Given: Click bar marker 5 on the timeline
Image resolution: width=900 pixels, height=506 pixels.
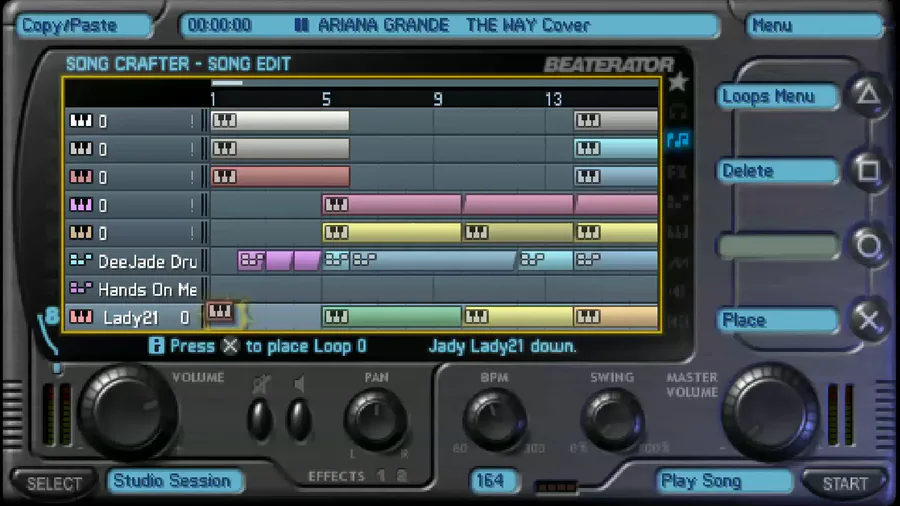Looking at the screenshot, I should tap(326, 99).
